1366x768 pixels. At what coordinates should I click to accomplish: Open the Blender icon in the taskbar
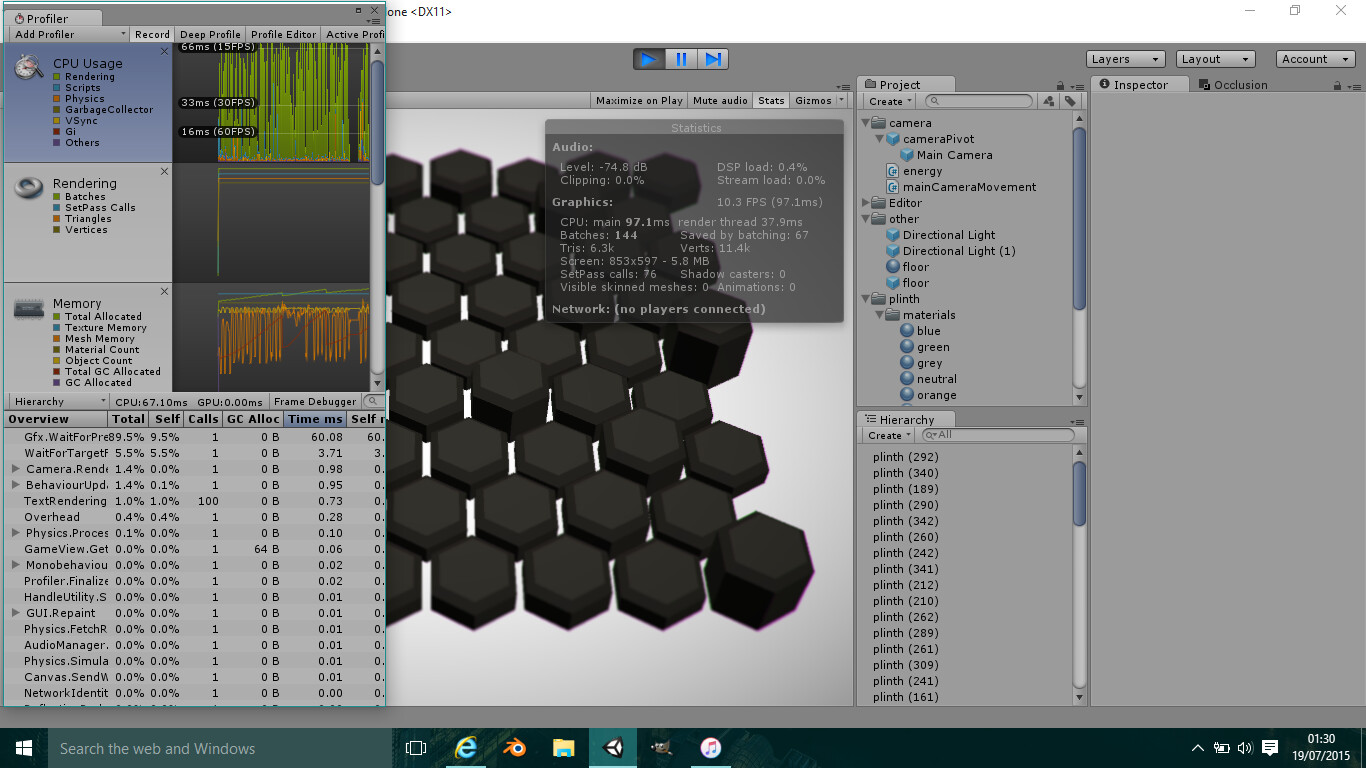click(x=515, y=748)
